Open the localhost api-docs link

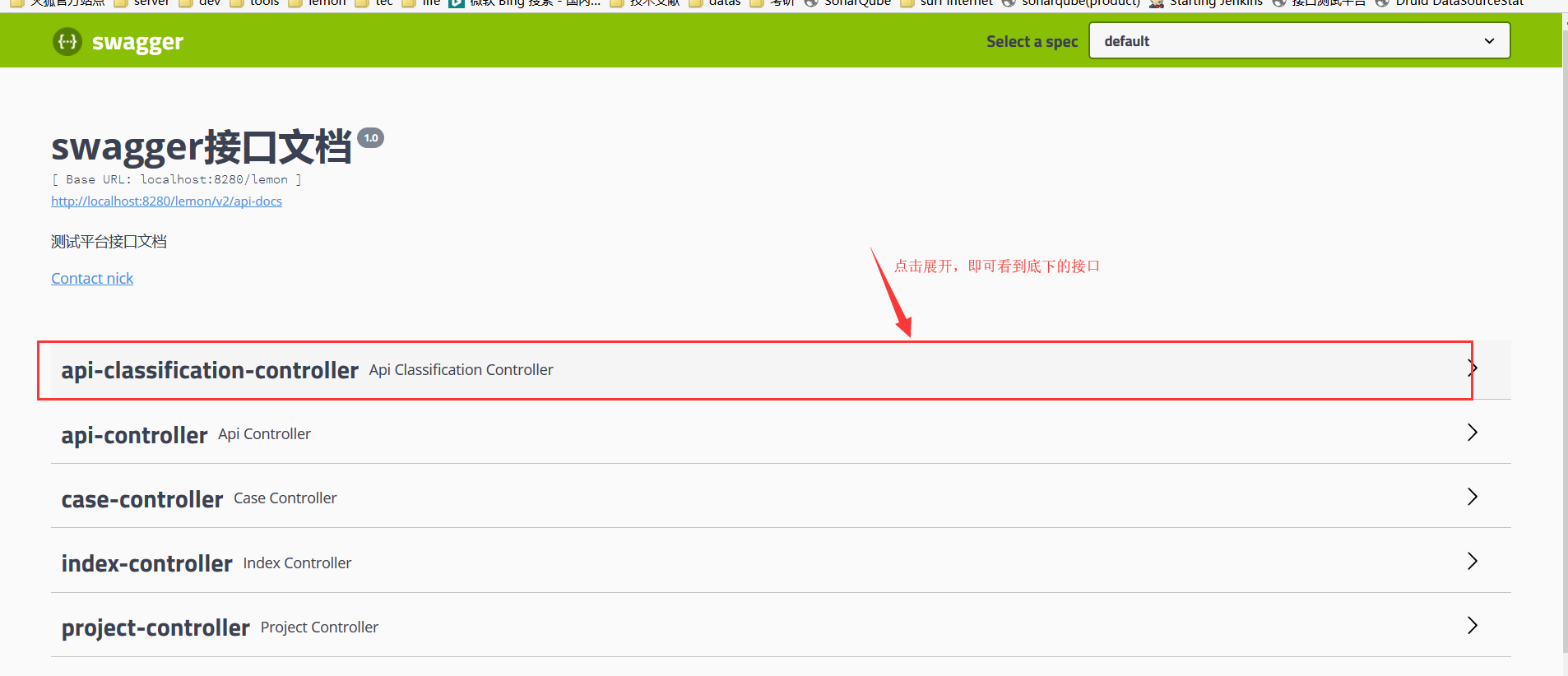166,201
